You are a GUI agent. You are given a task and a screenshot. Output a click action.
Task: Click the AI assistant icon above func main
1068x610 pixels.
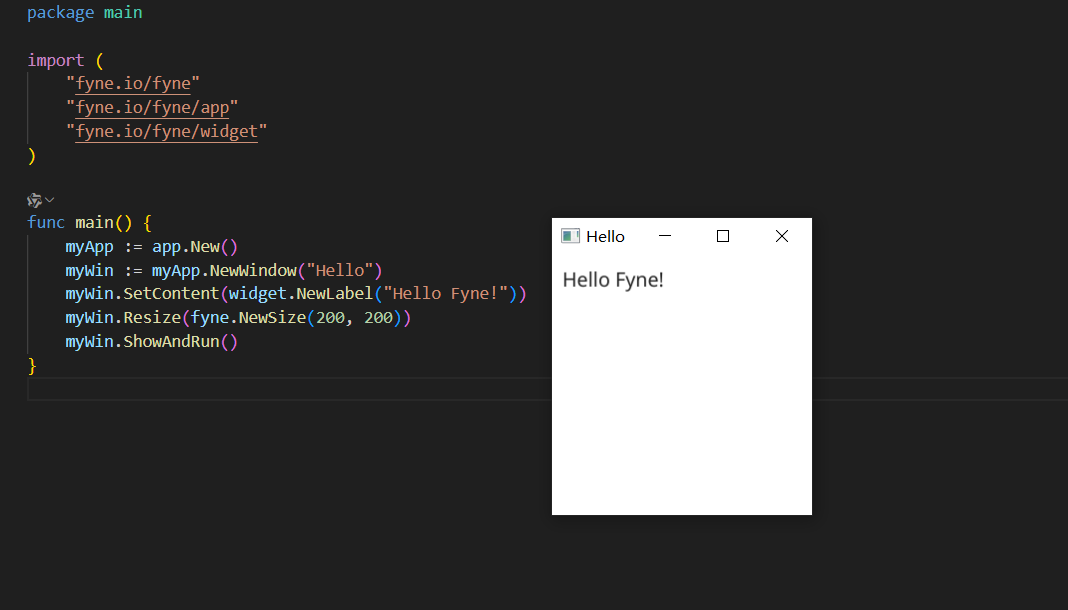[x=34, y=200]
